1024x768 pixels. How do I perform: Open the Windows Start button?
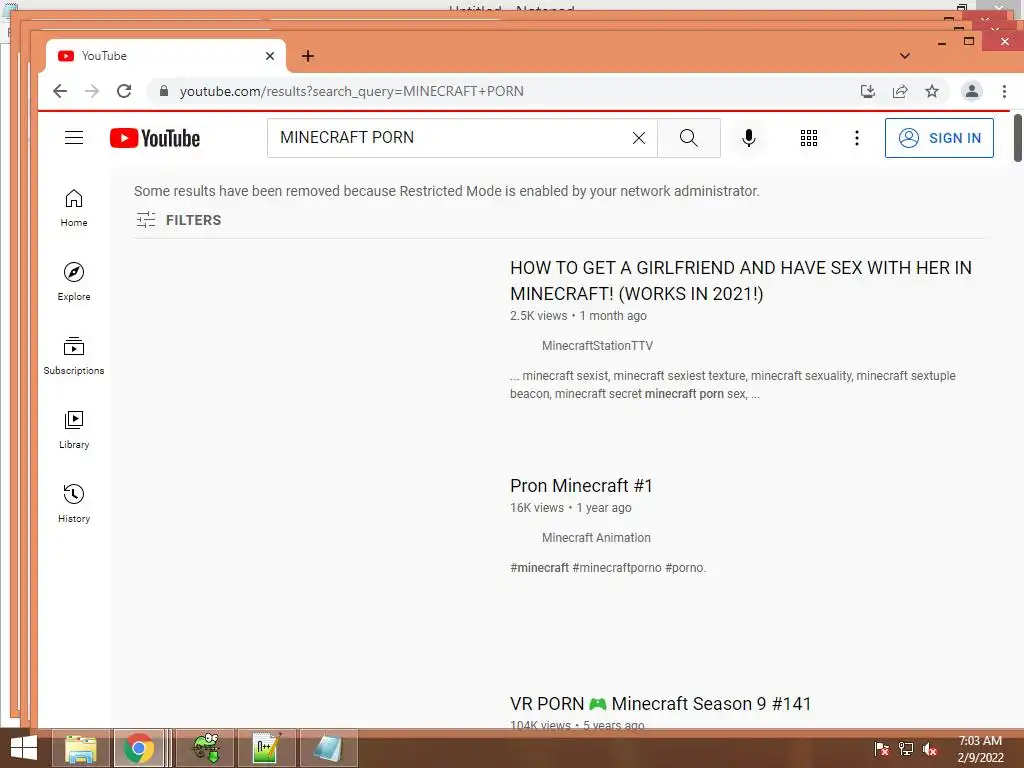point(24,748)
